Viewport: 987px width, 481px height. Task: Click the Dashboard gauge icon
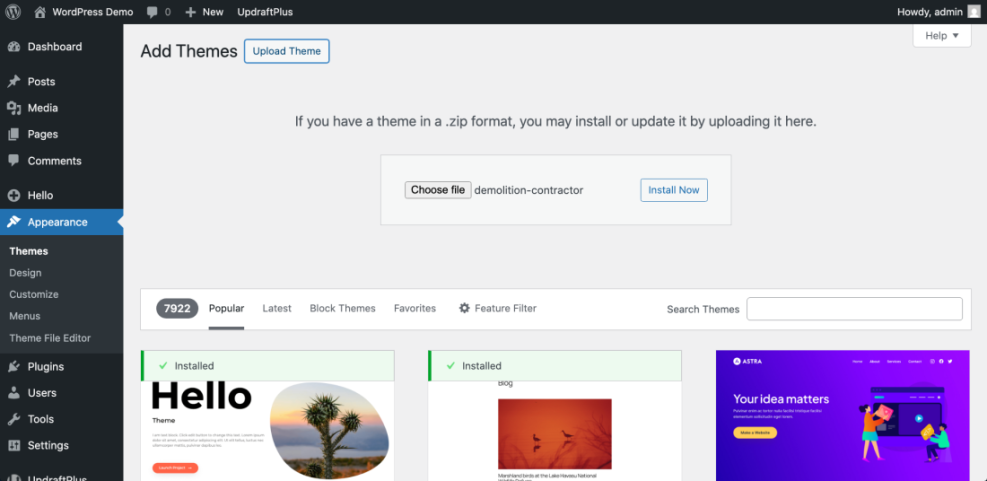point(14,47)
